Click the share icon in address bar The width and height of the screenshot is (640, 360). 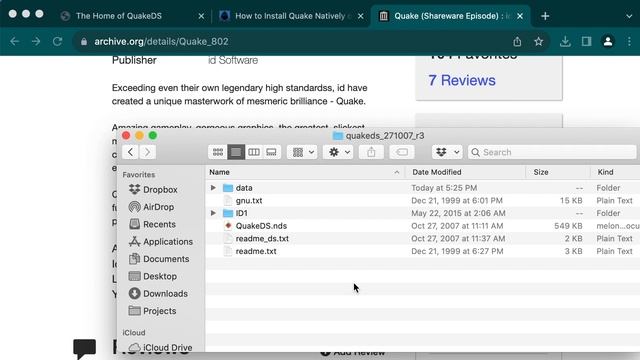coord(517,41)
